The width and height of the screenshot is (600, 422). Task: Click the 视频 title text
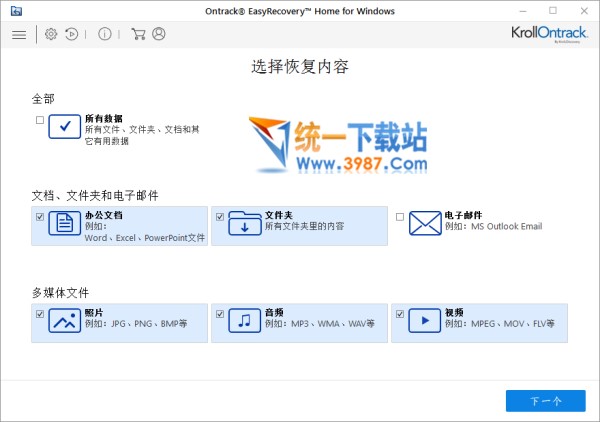point(454,313)
